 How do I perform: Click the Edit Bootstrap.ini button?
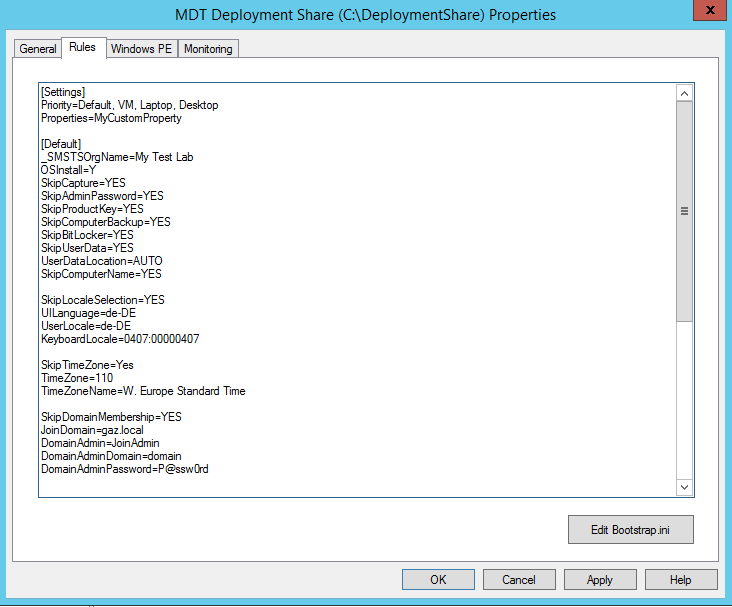(x=629, y=529)
